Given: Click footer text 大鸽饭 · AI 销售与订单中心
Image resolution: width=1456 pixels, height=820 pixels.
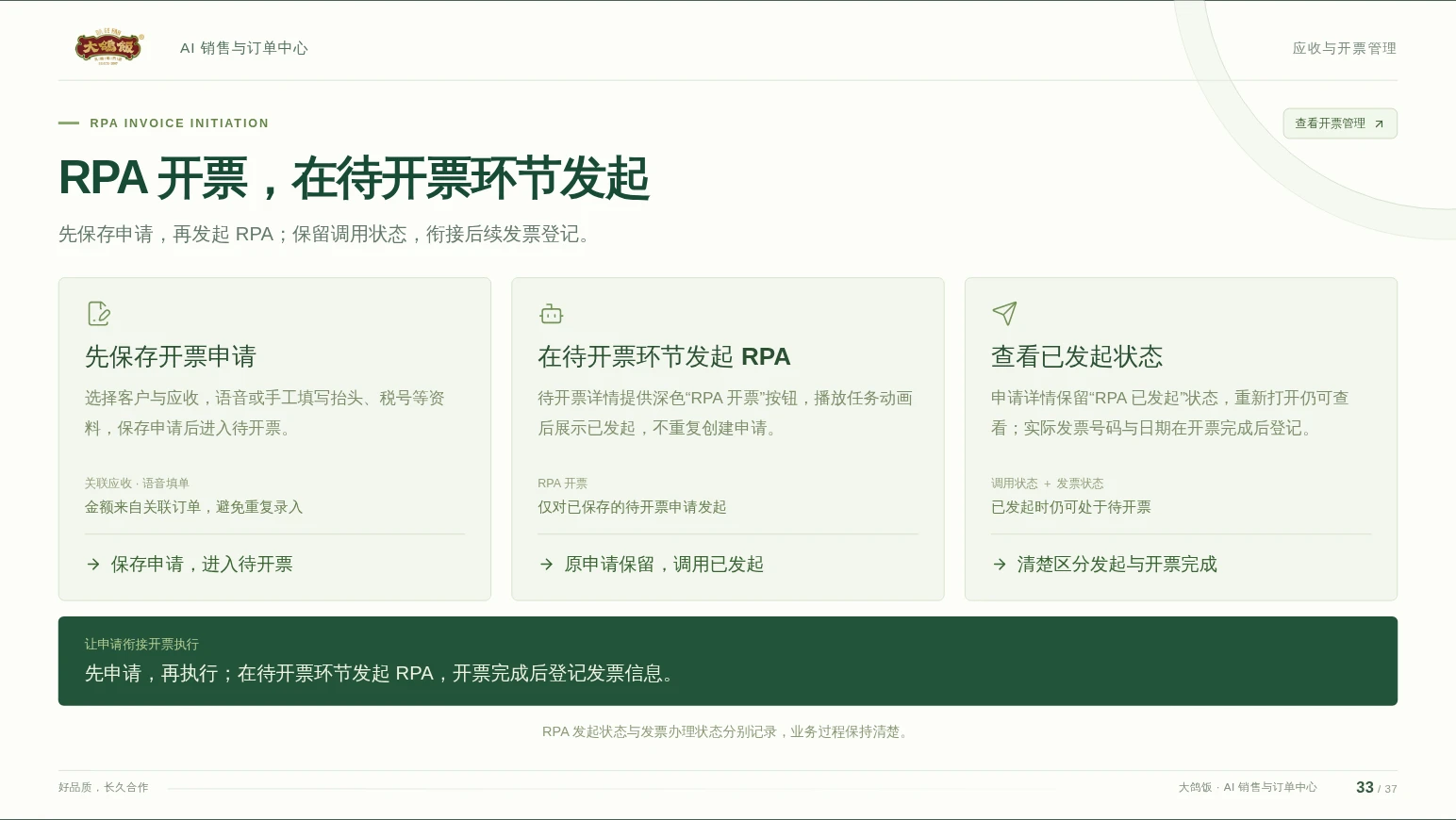Looking at the screenshot, I should point(1248,788).
